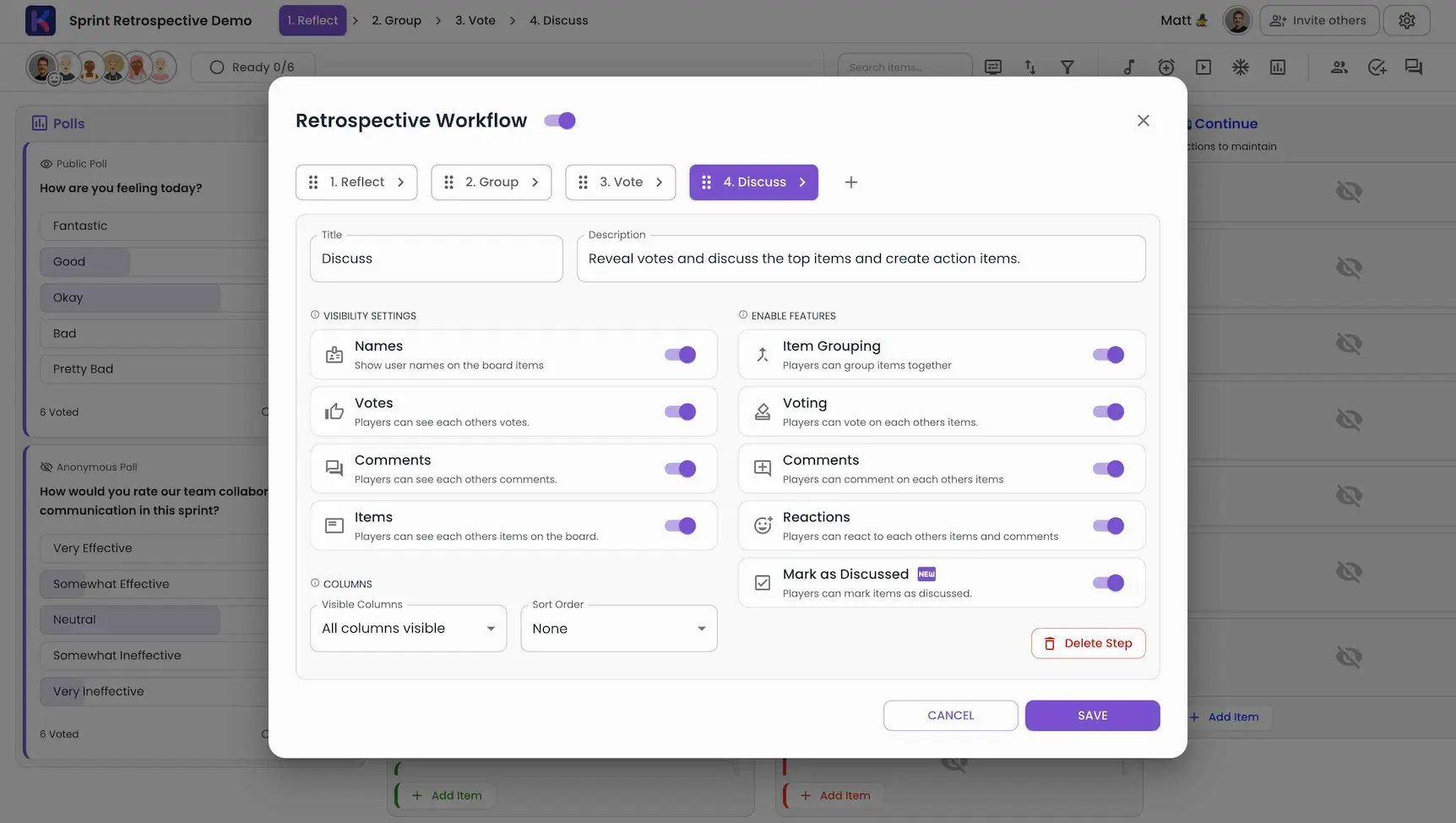
Task: Open the polls chart icon in the toolbar
Action: [1278, 67]
